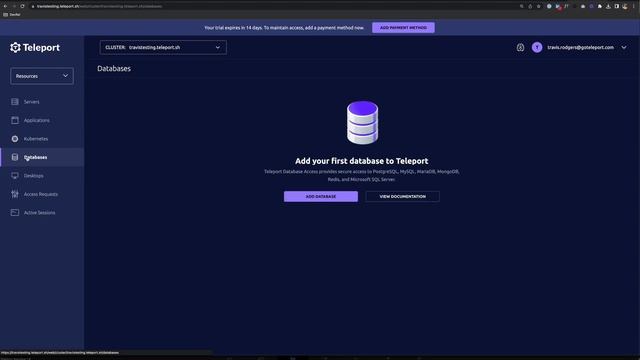
Task: Click the travis.rodgers@goteleport.com username
Action: coord(580,47)
